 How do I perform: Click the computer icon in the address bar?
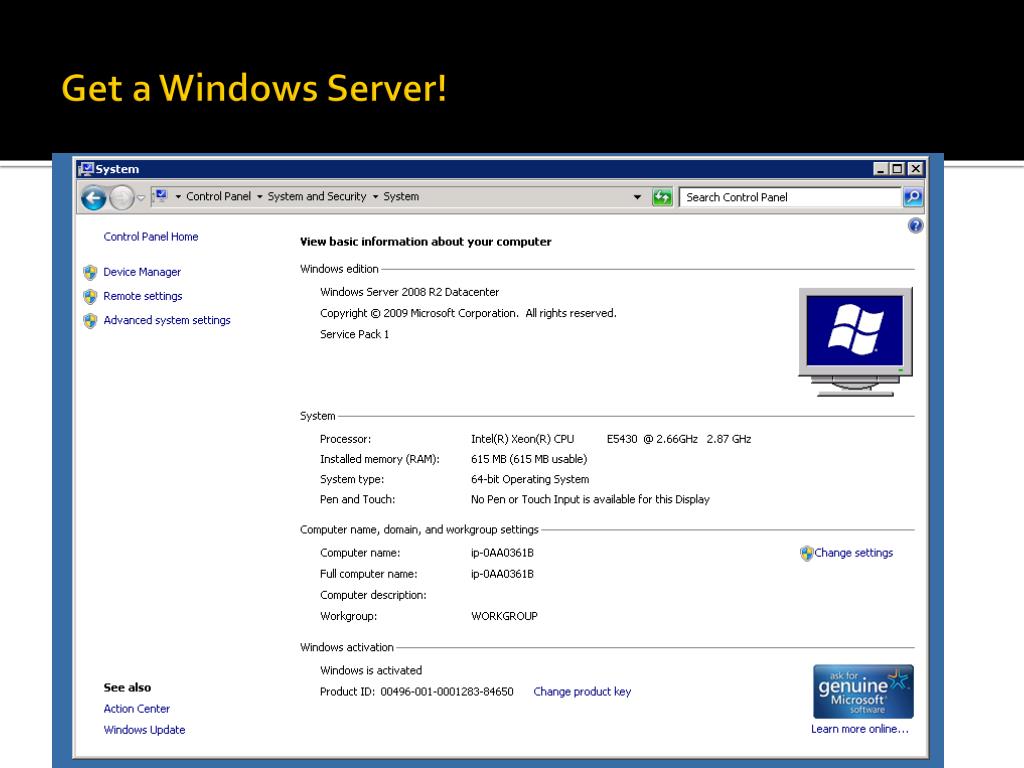coord(161,196)
